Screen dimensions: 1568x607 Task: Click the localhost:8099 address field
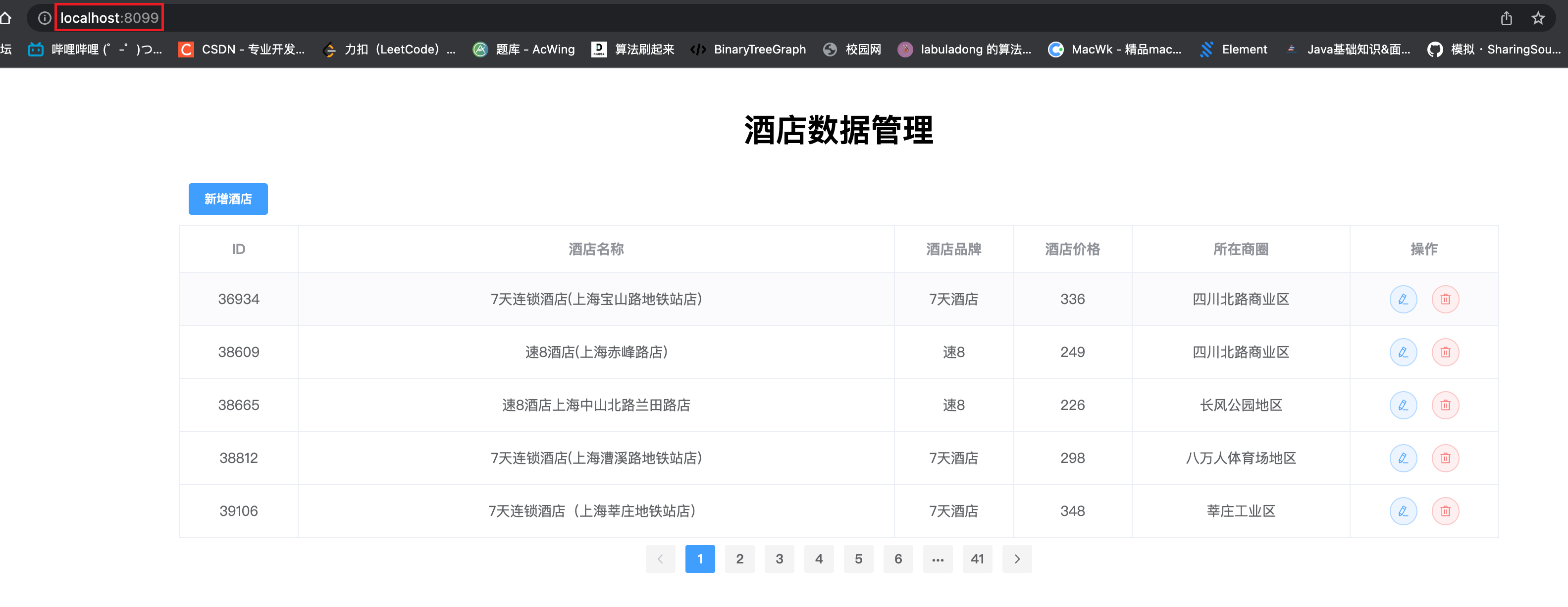[109, 18]
